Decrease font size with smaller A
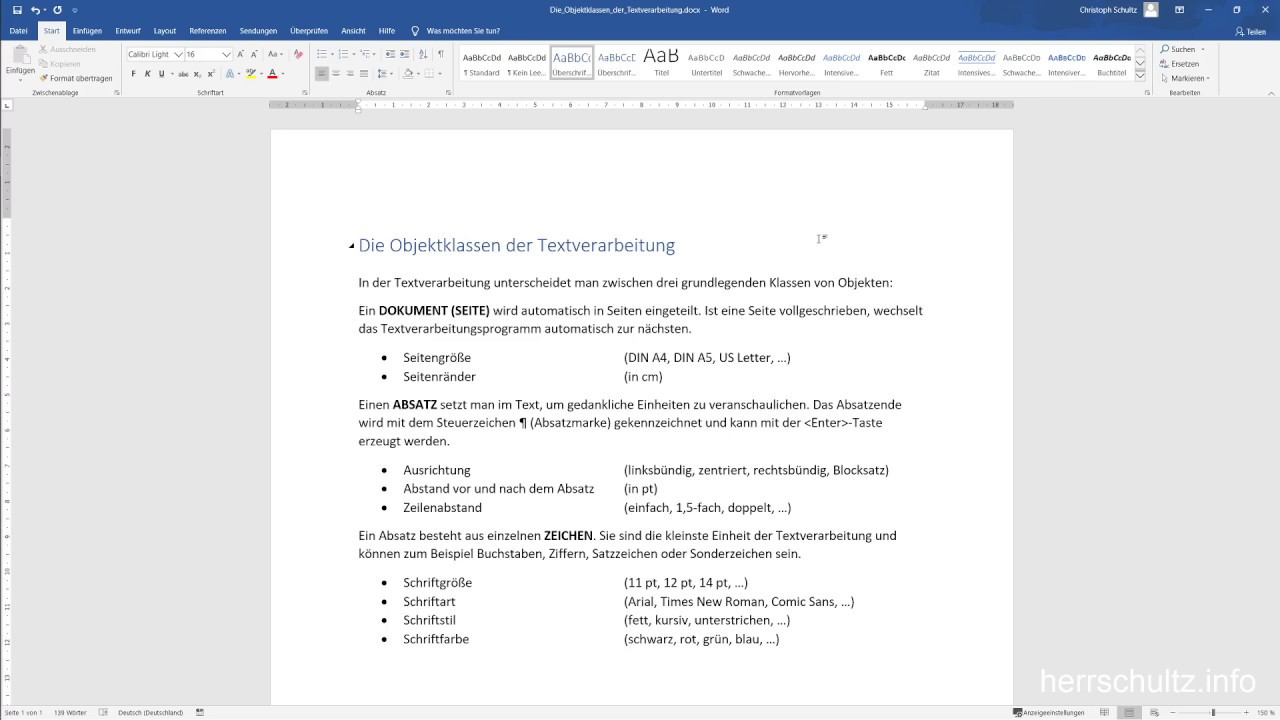Viewport: 1280px width, 720px height. tap(254, 54)
